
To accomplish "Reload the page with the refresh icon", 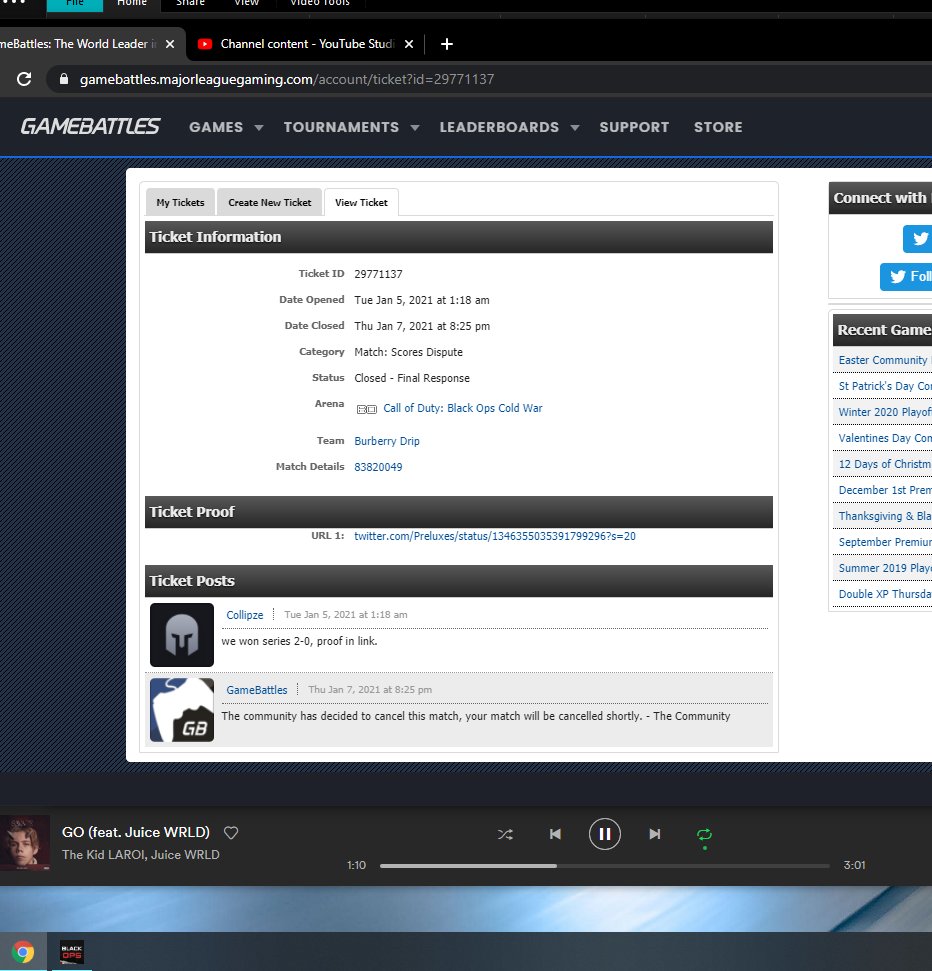I will pyautogui.click(x=24, y=79).
